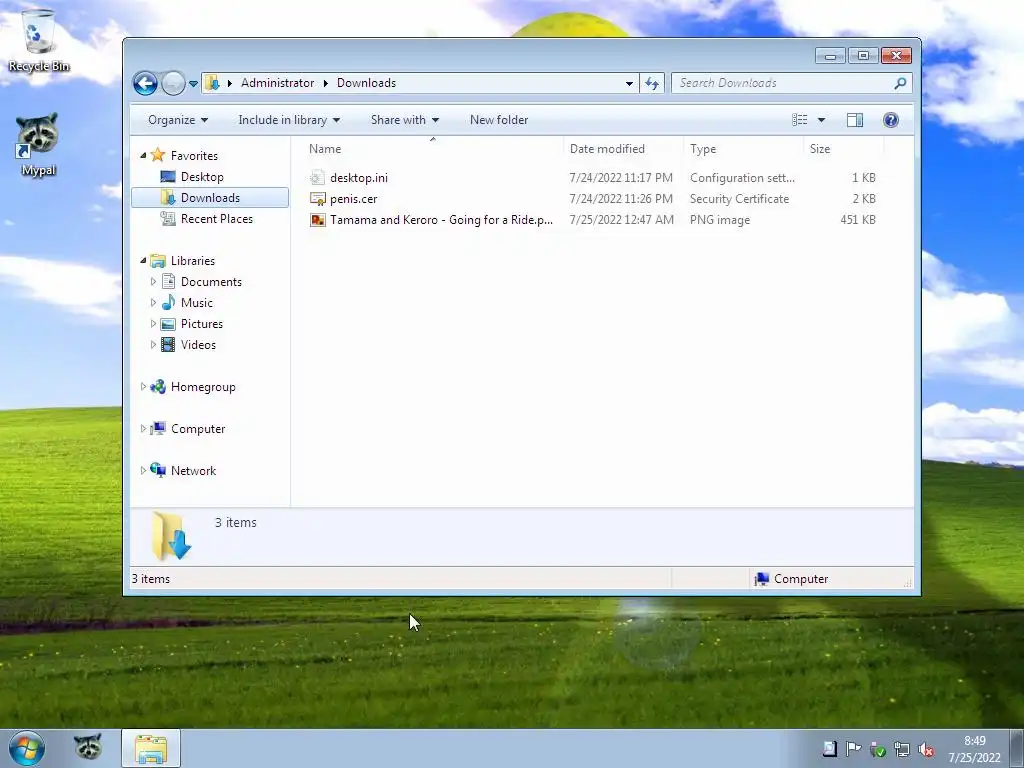Collapse the Favorites group
This screenshot has height=768, width=1024.
tap(143, 155)
